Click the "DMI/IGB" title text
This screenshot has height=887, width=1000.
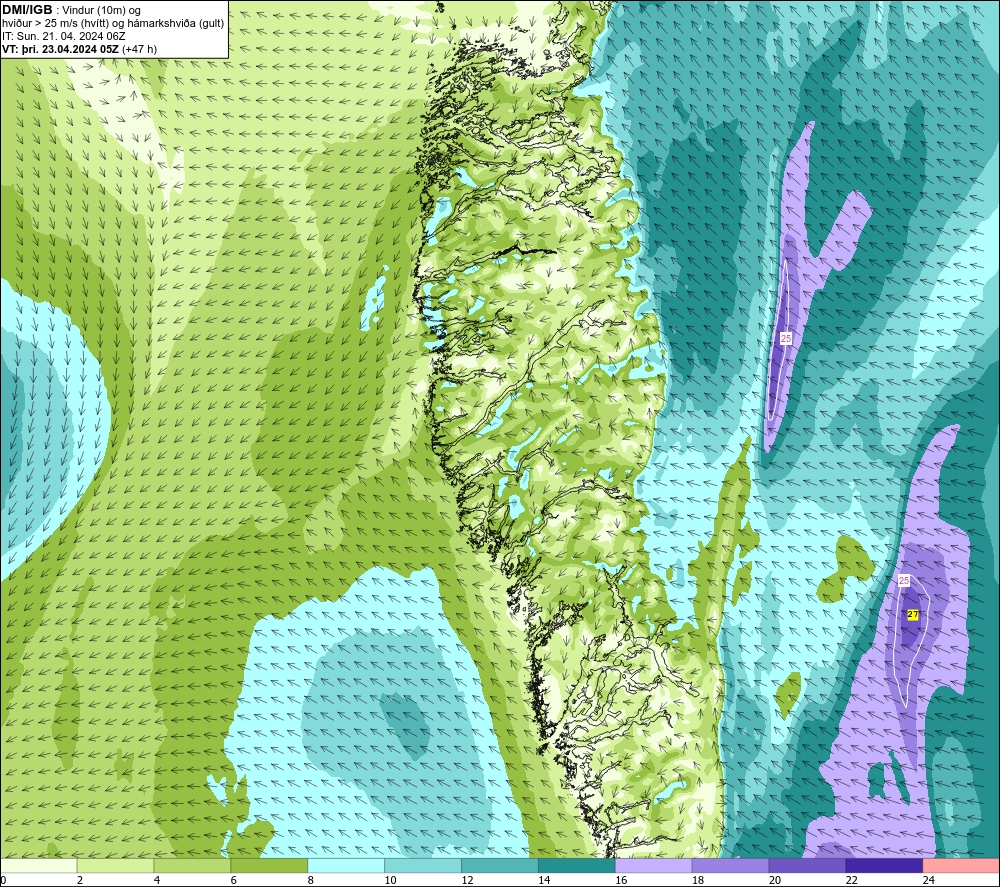tap(27, 10)
